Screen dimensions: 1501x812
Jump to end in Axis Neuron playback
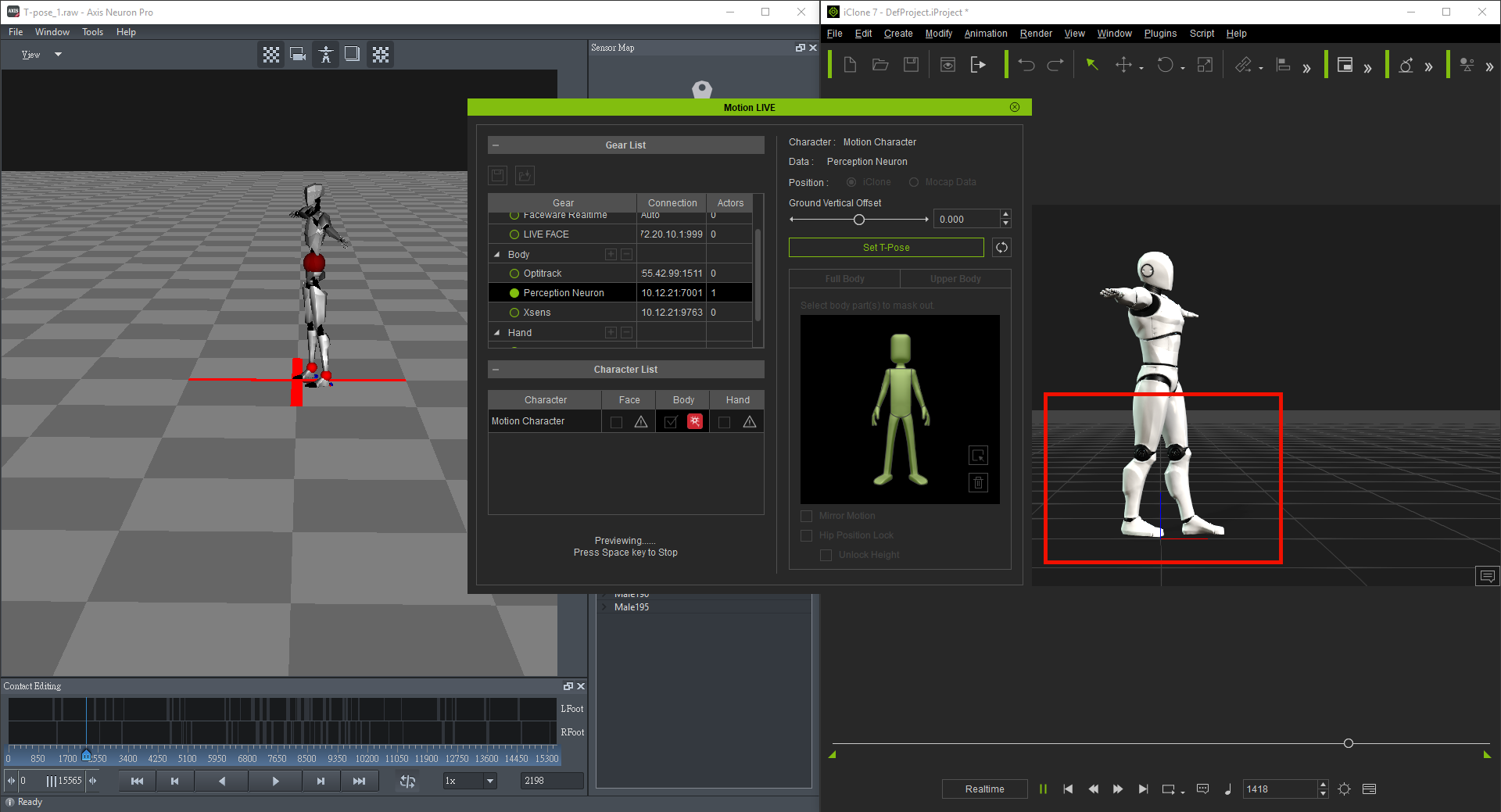[x=359, y=781]
